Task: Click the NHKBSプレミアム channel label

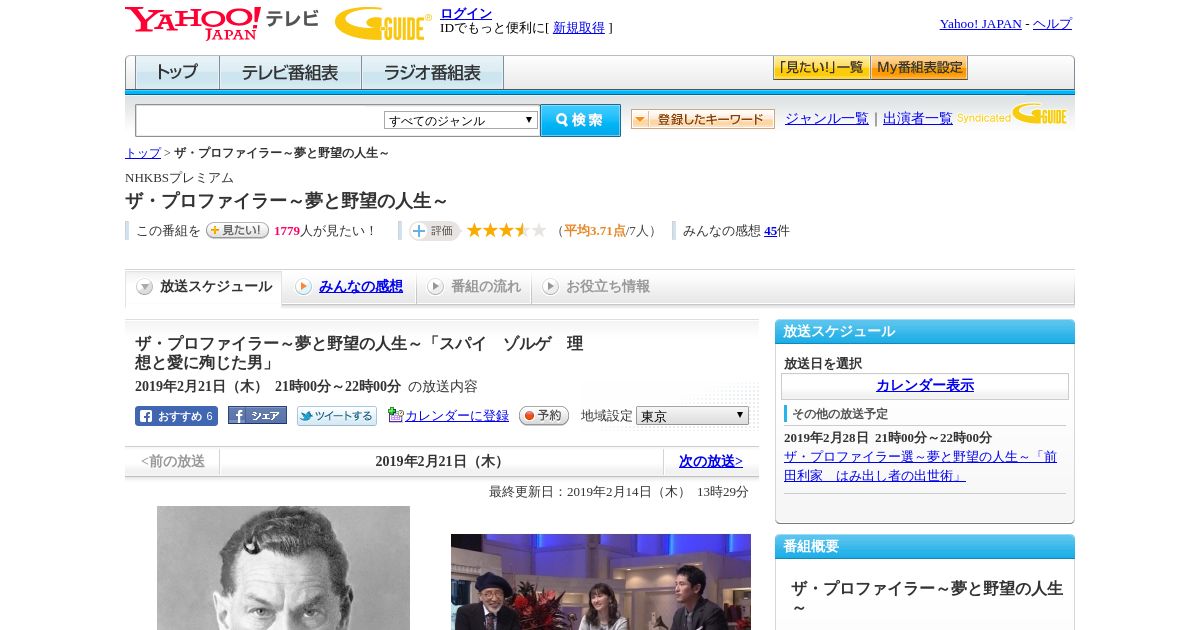Action: tap(179, 178)
